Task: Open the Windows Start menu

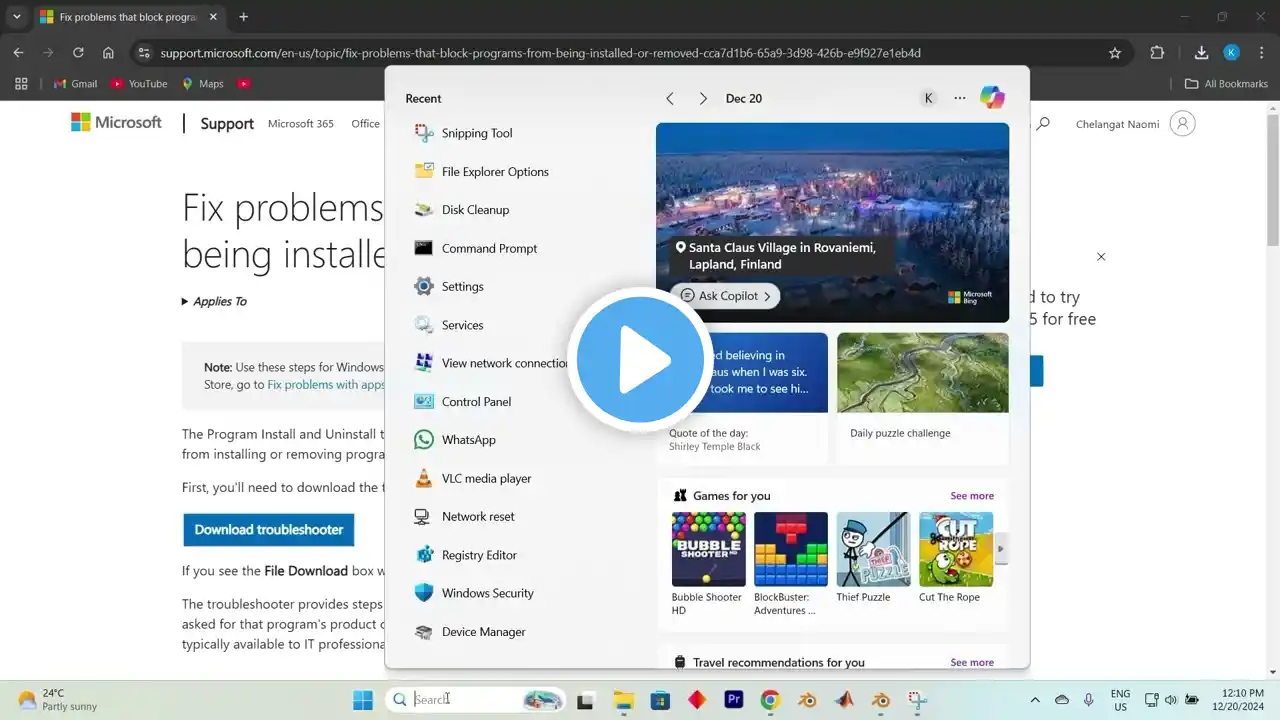Action: (362, 700)
